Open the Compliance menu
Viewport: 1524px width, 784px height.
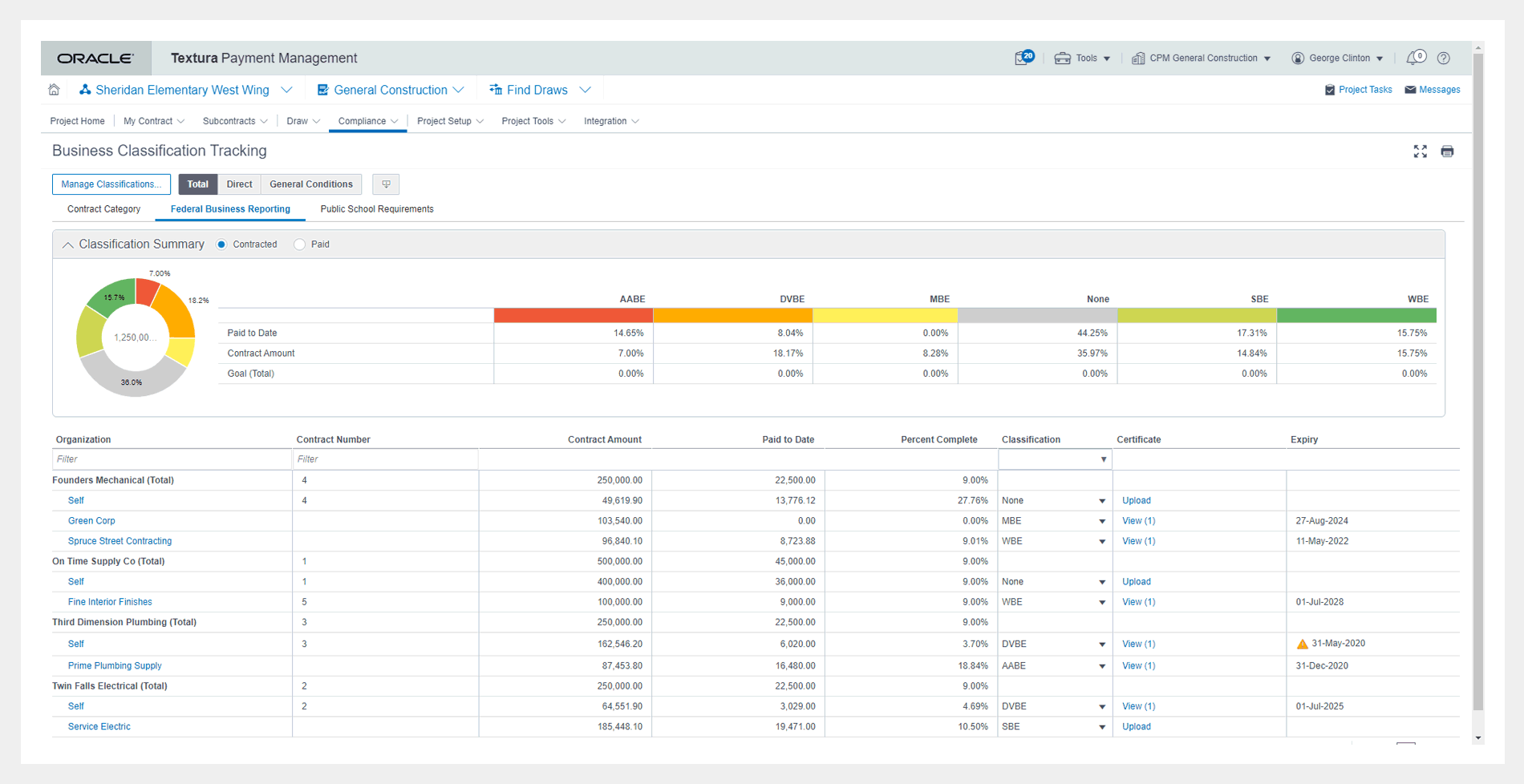click(x=367, y=121)
